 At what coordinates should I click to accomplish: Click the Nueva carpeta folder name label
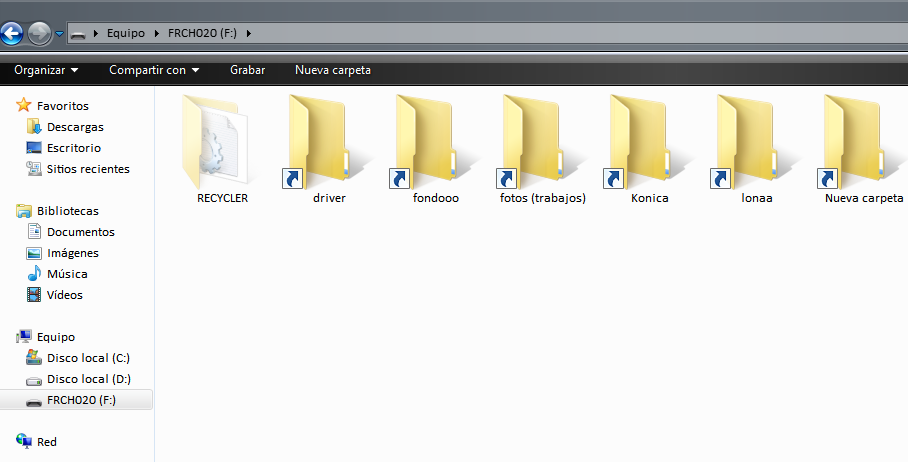point(864,198)
